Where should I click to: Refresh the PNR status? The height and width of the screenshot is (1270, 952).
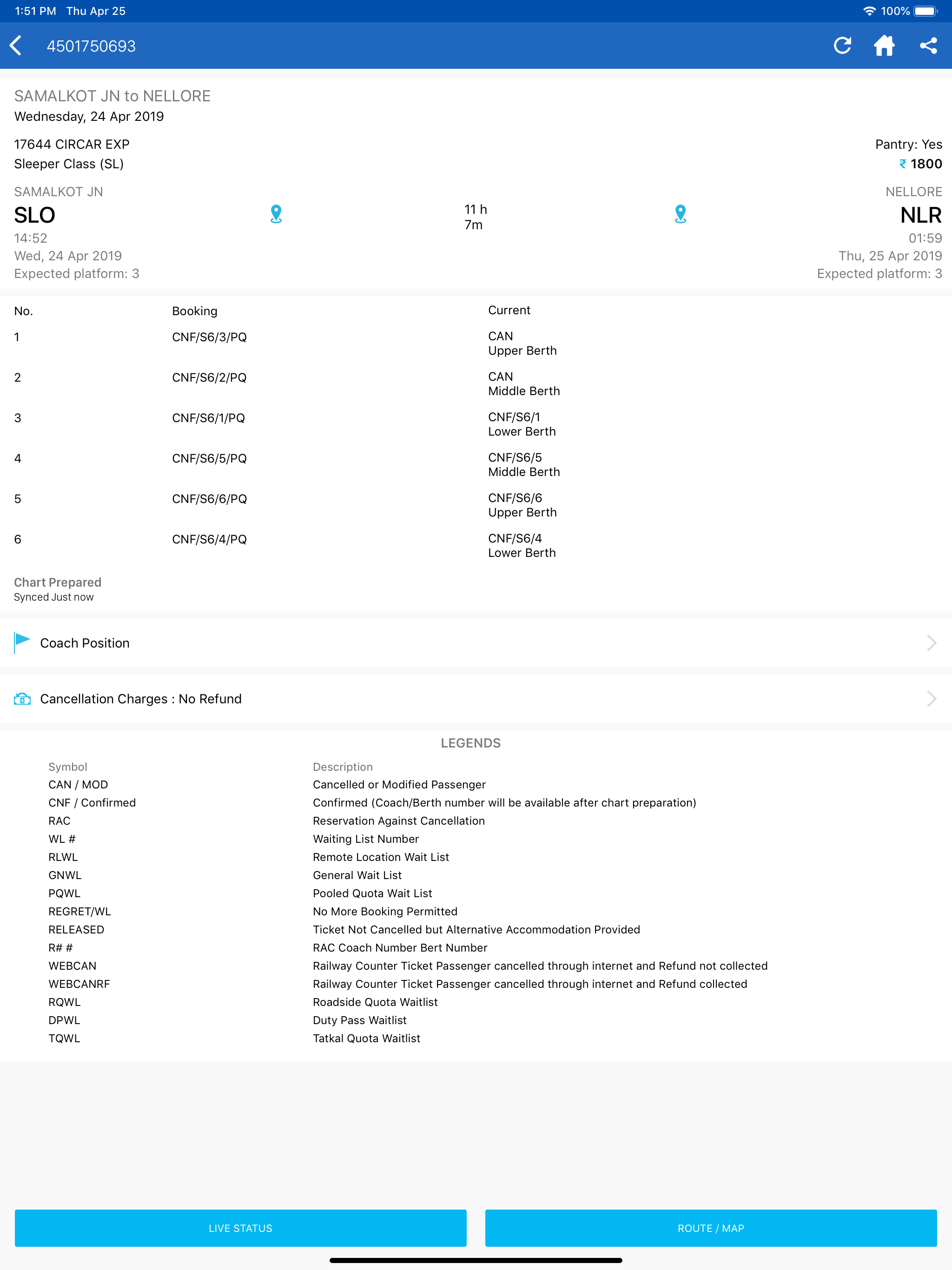point(842,46)
